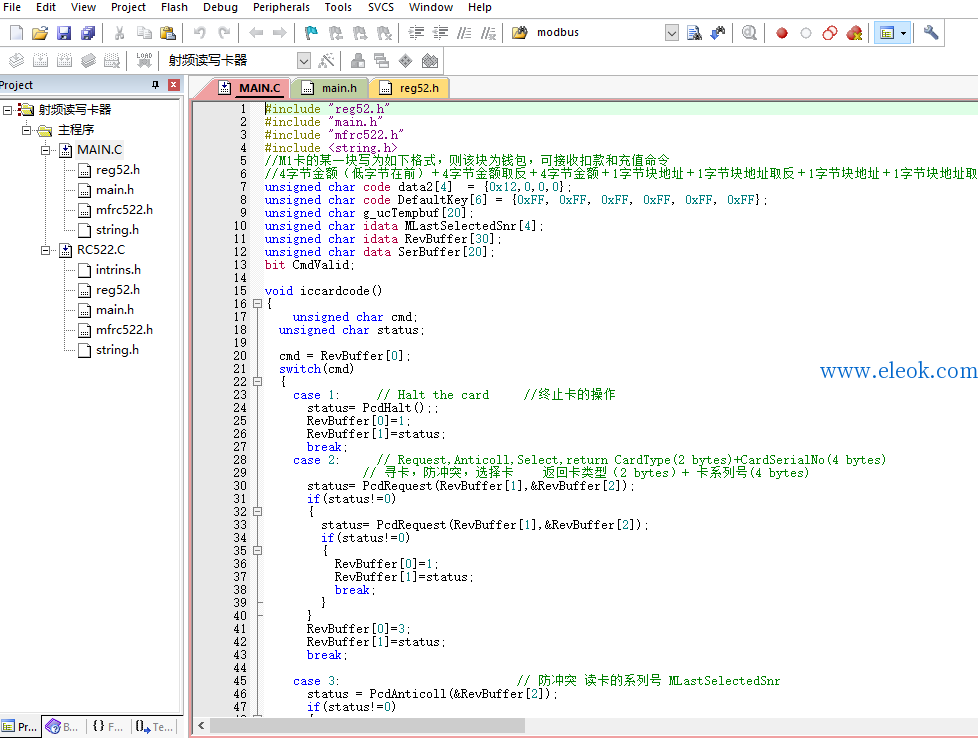Switch to the reg52.h editor tab
978x738 pixels.
point(410,88)
